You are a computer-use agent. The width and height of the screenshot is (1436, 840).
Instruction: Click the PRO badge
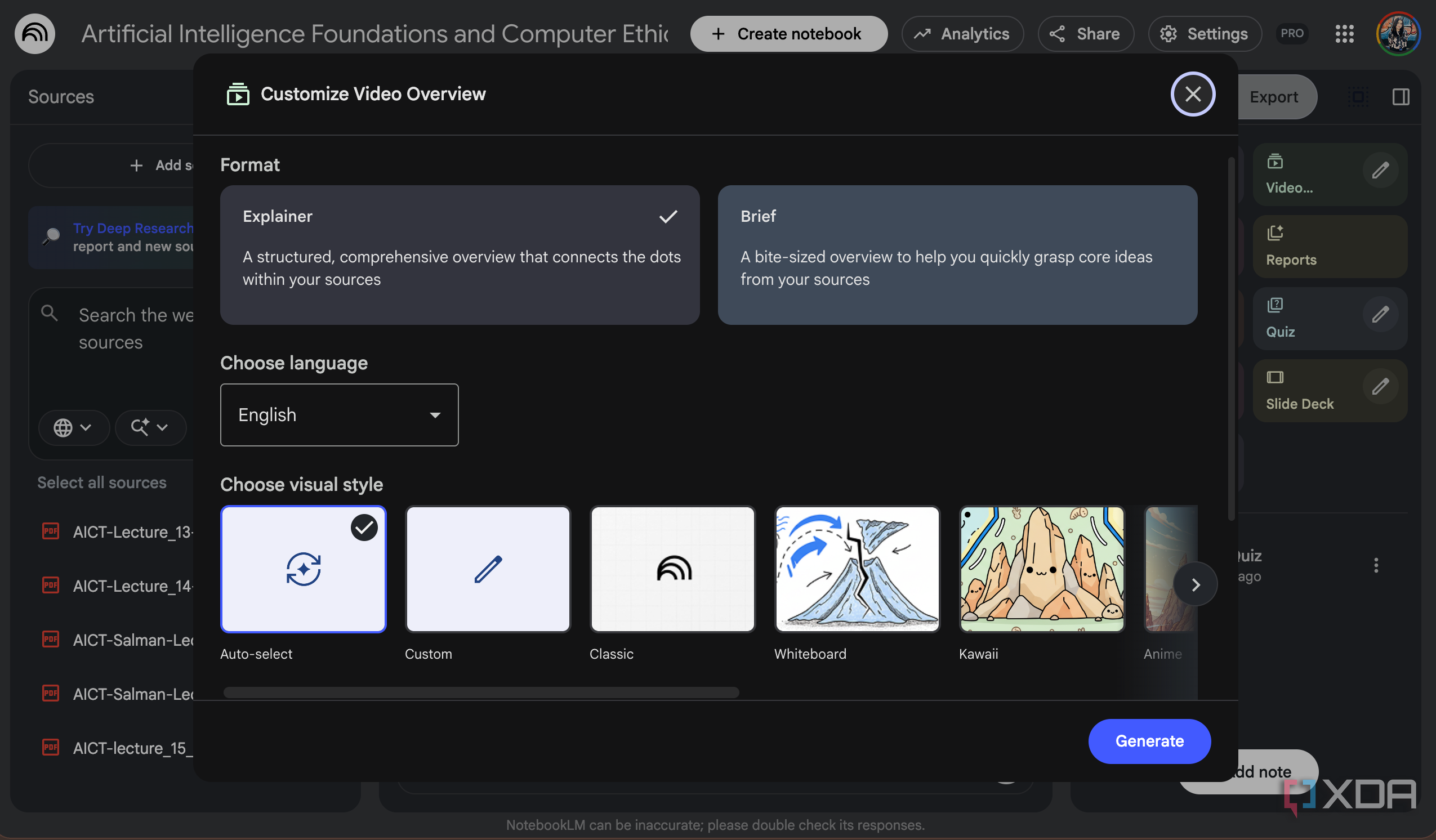(x=1291, y=34)
